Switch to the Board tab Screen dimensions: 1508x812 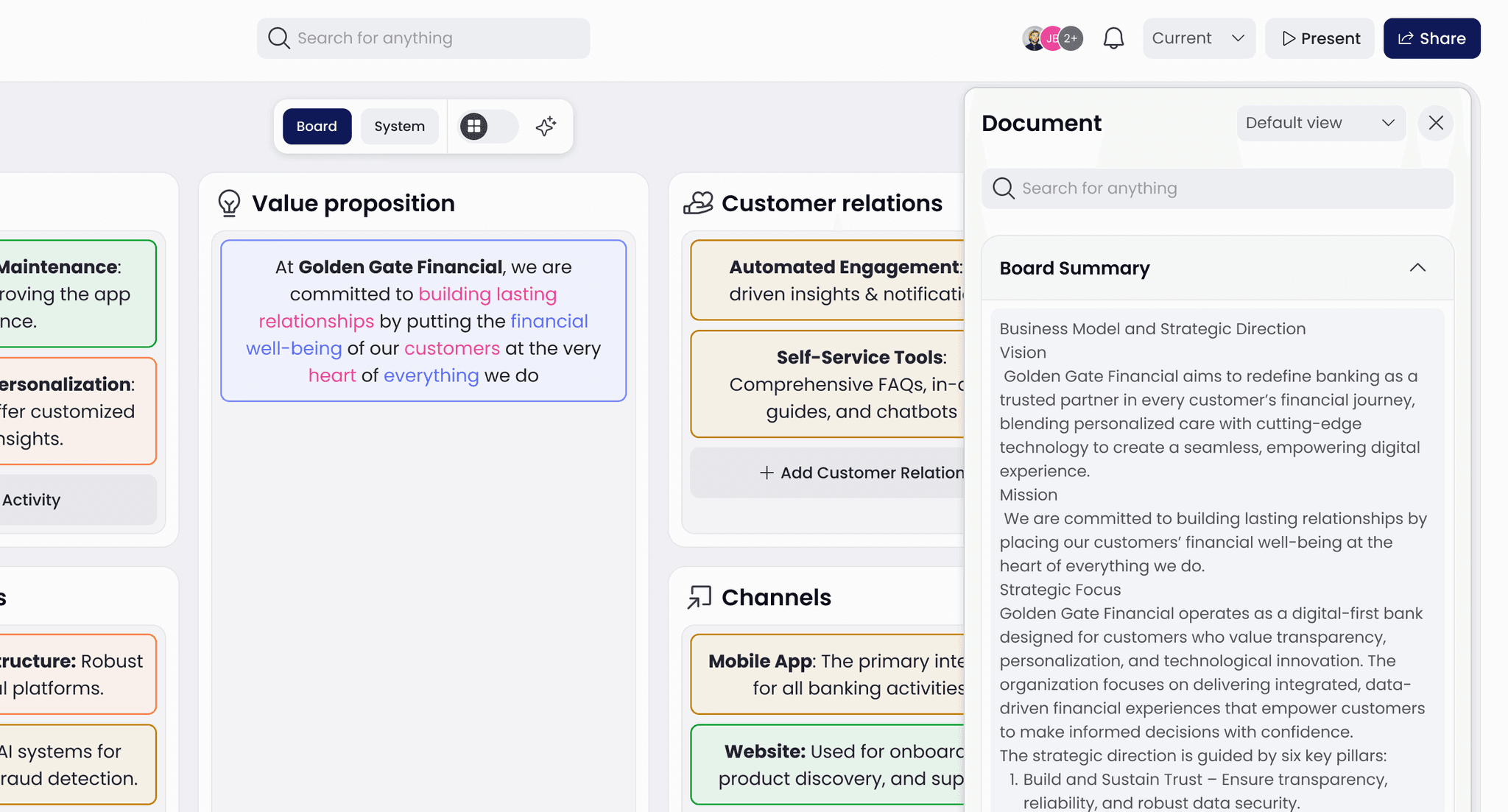pyautogui.click(x=317, y=127)
